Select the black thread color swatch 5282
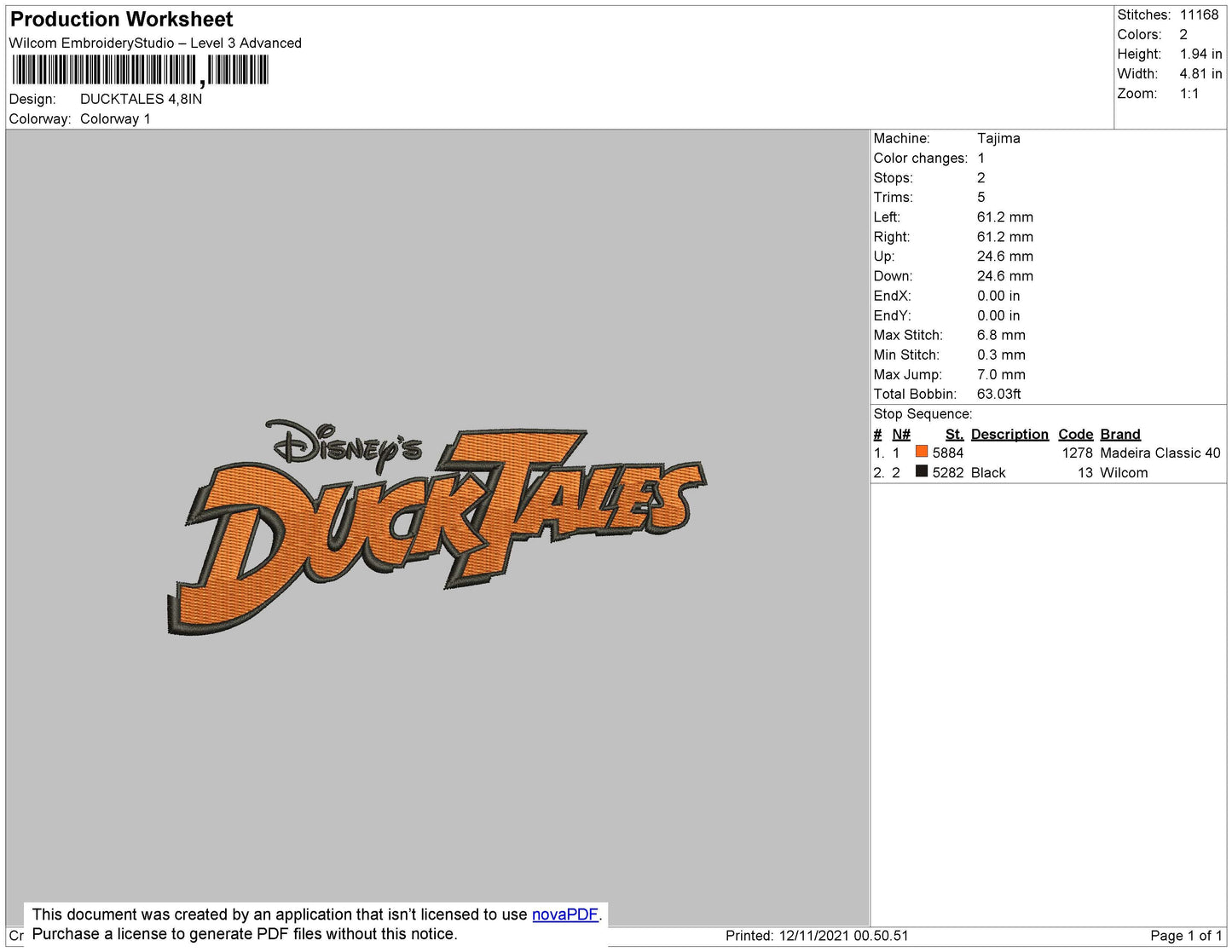 point(922,471)
